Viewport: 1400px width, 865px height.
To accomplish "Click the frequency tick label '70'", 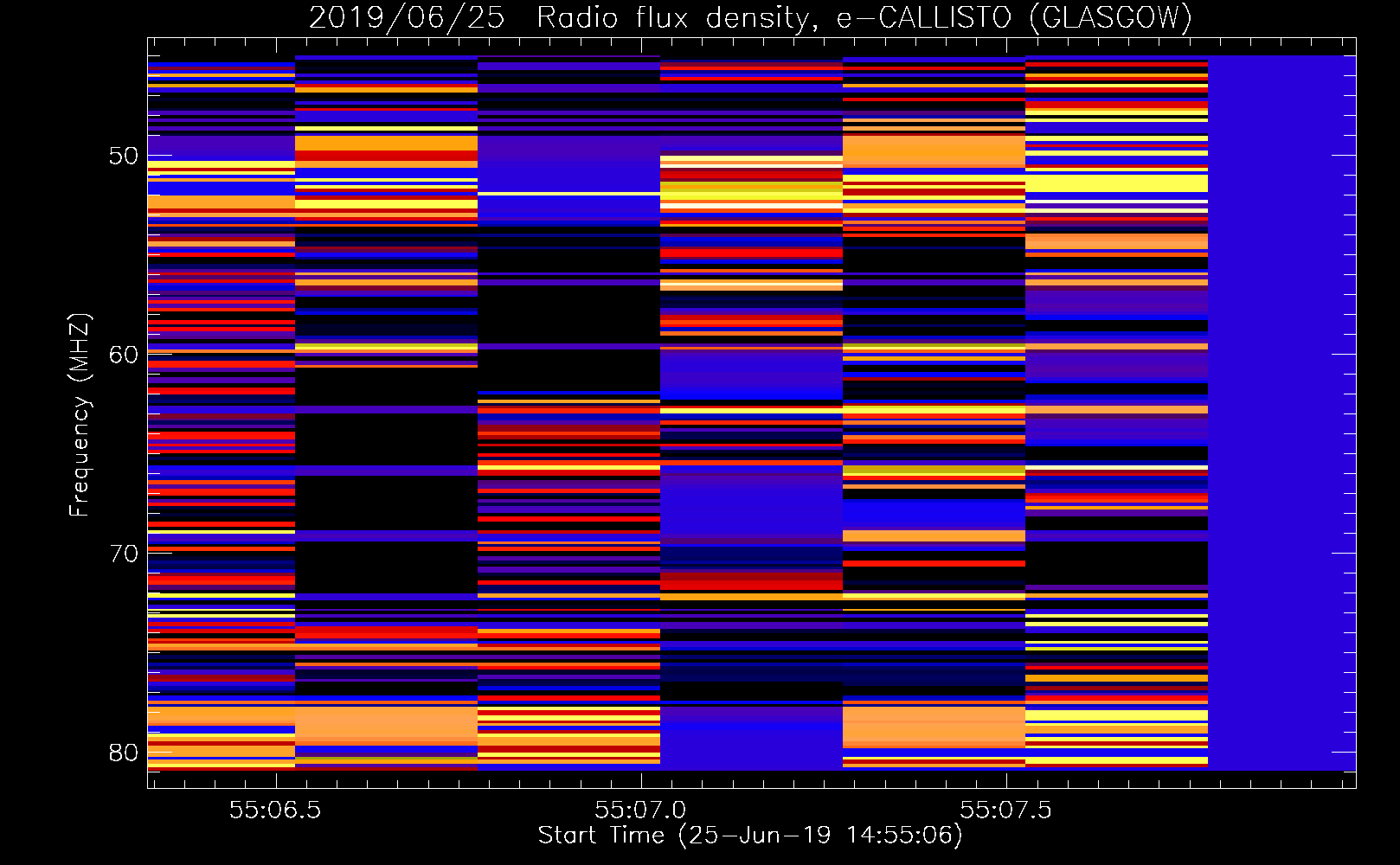I will tap(124, 554).
